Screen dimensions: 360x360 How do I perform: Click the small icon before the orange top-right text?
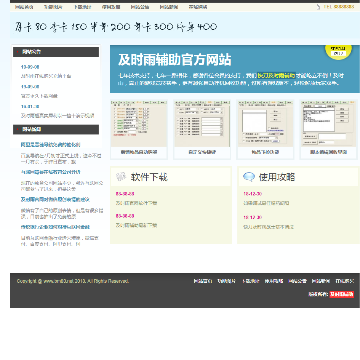(x=318, y=7)
